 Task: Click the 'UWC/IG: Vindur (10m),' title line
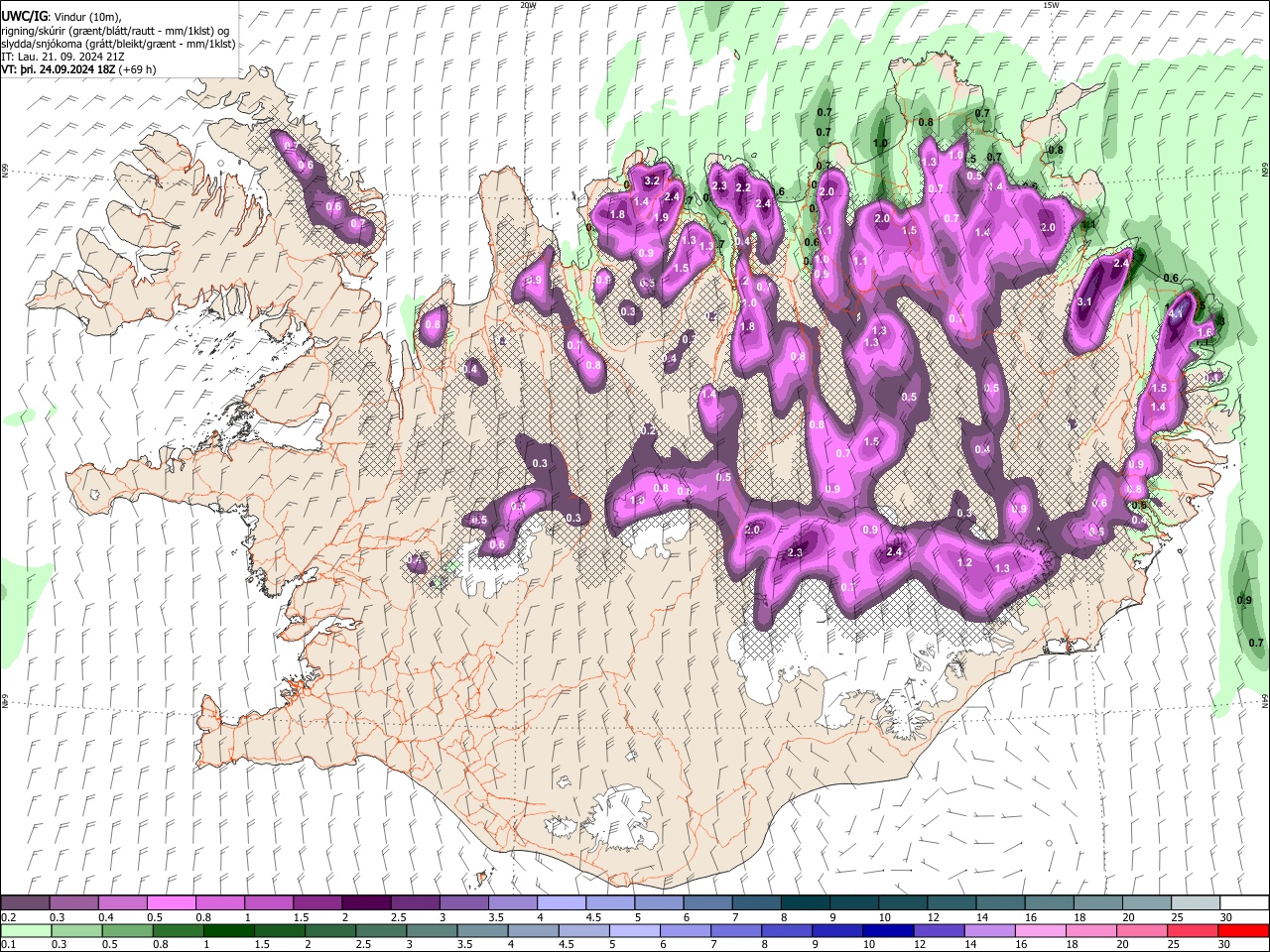pos(61,17)
